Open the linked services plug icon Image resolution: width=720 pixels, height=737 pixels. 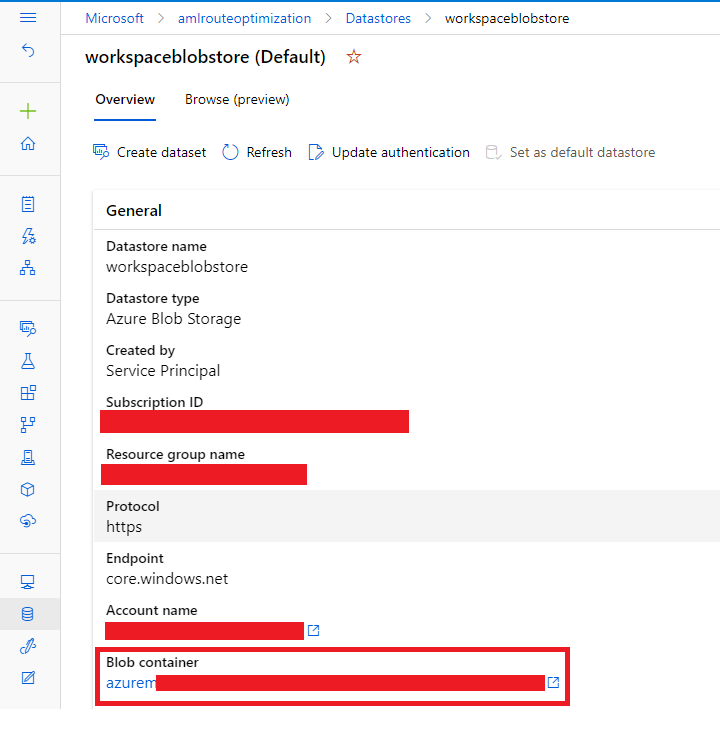pos(28,646)
